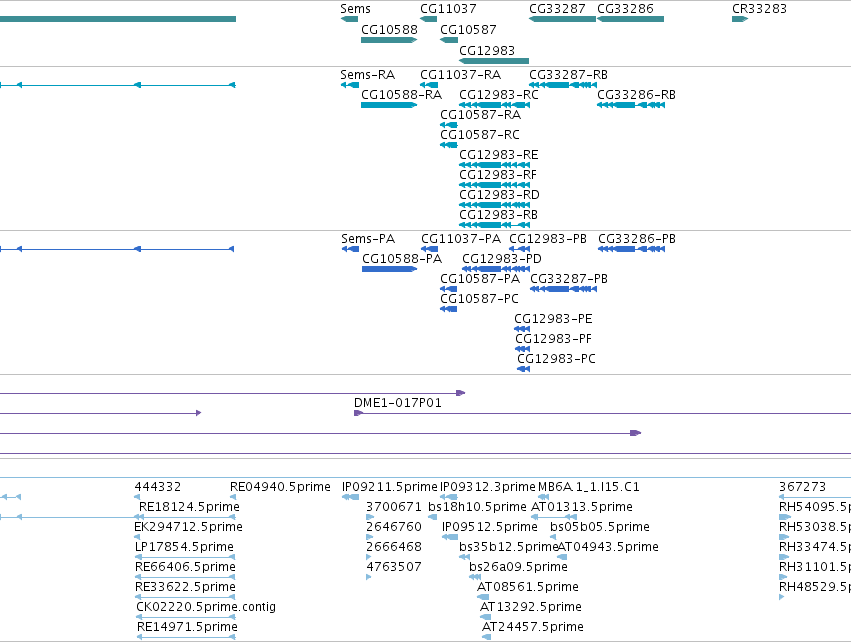Select the CG11037-PA protein feature
This screenshot has height=642, width=851.
[429, 249]
